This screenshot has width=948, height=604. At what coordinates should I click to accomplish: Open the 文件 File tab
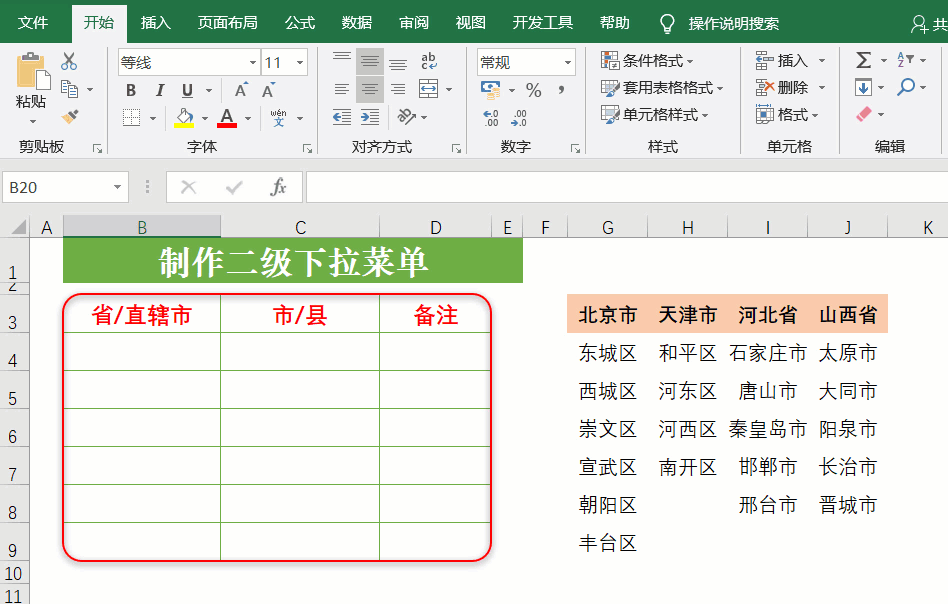pos(33,23)
